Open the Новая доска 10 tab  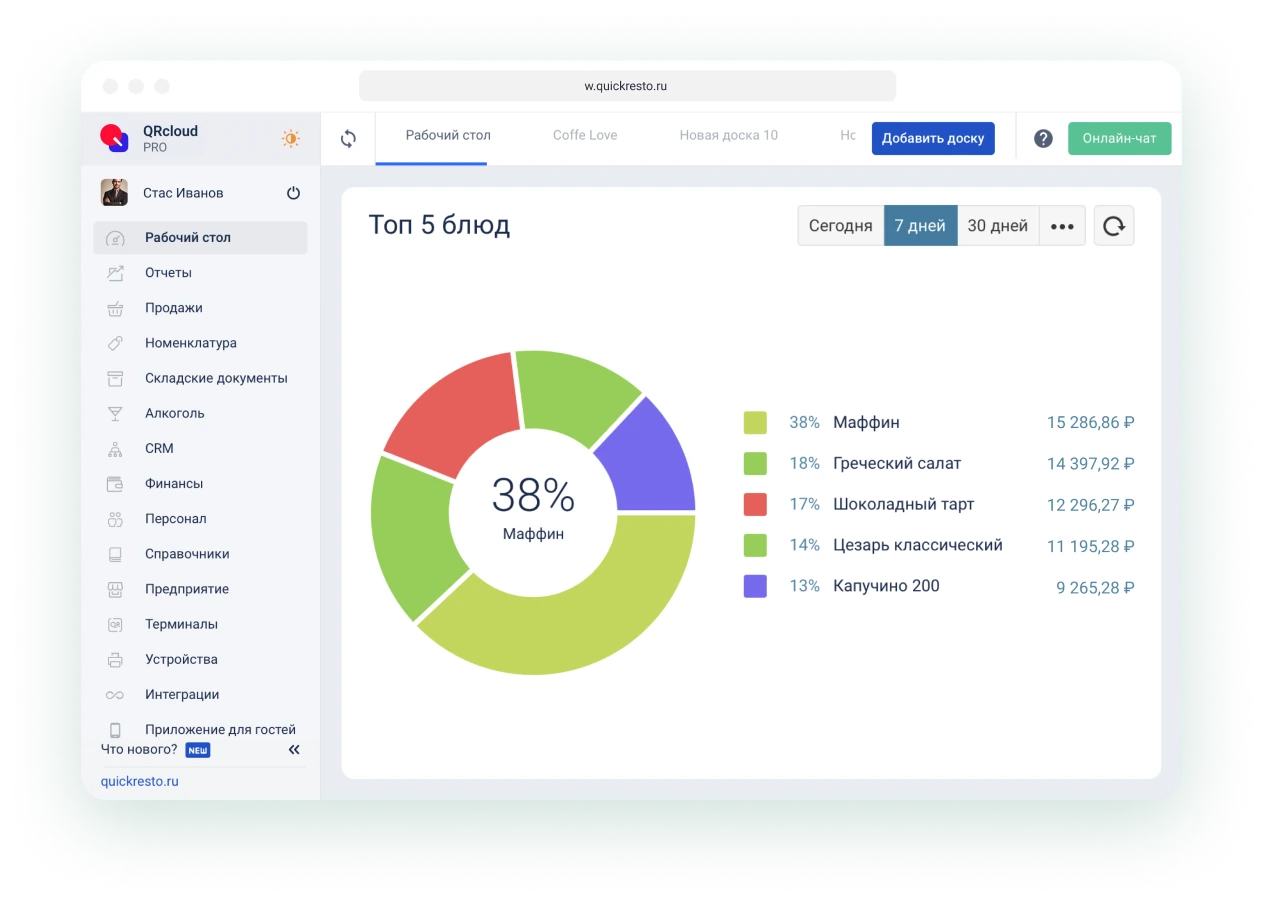pyautogui.click(x=728, y=135)
